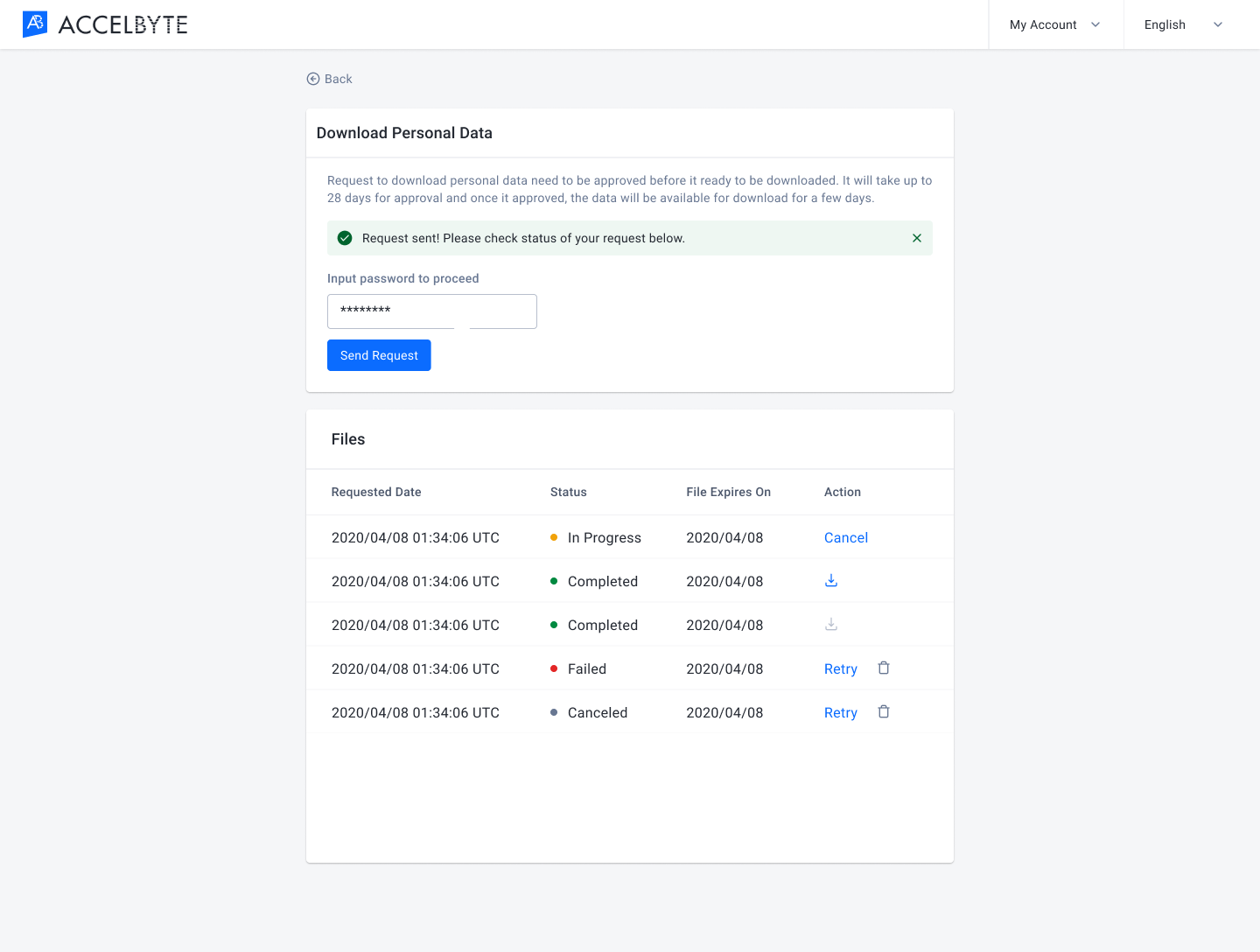
Task: Open the My Account dropdown
Action: [x=1055, y=24]
